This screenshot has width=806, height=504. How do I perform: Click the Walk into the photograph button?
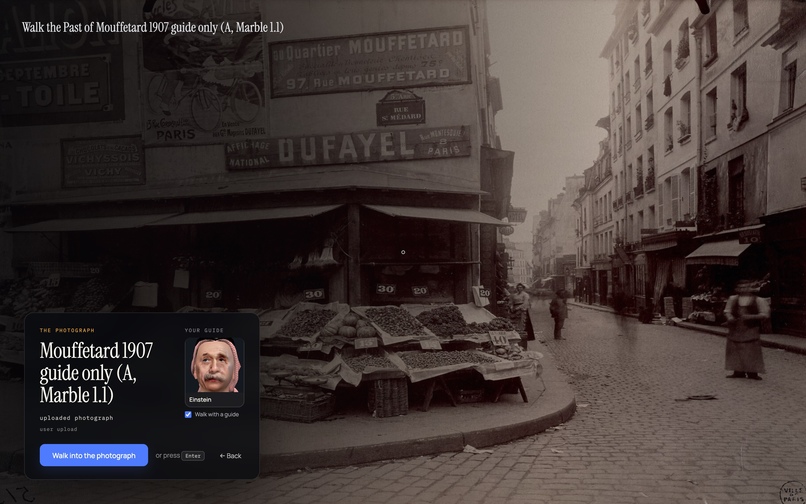pos(94,455)
